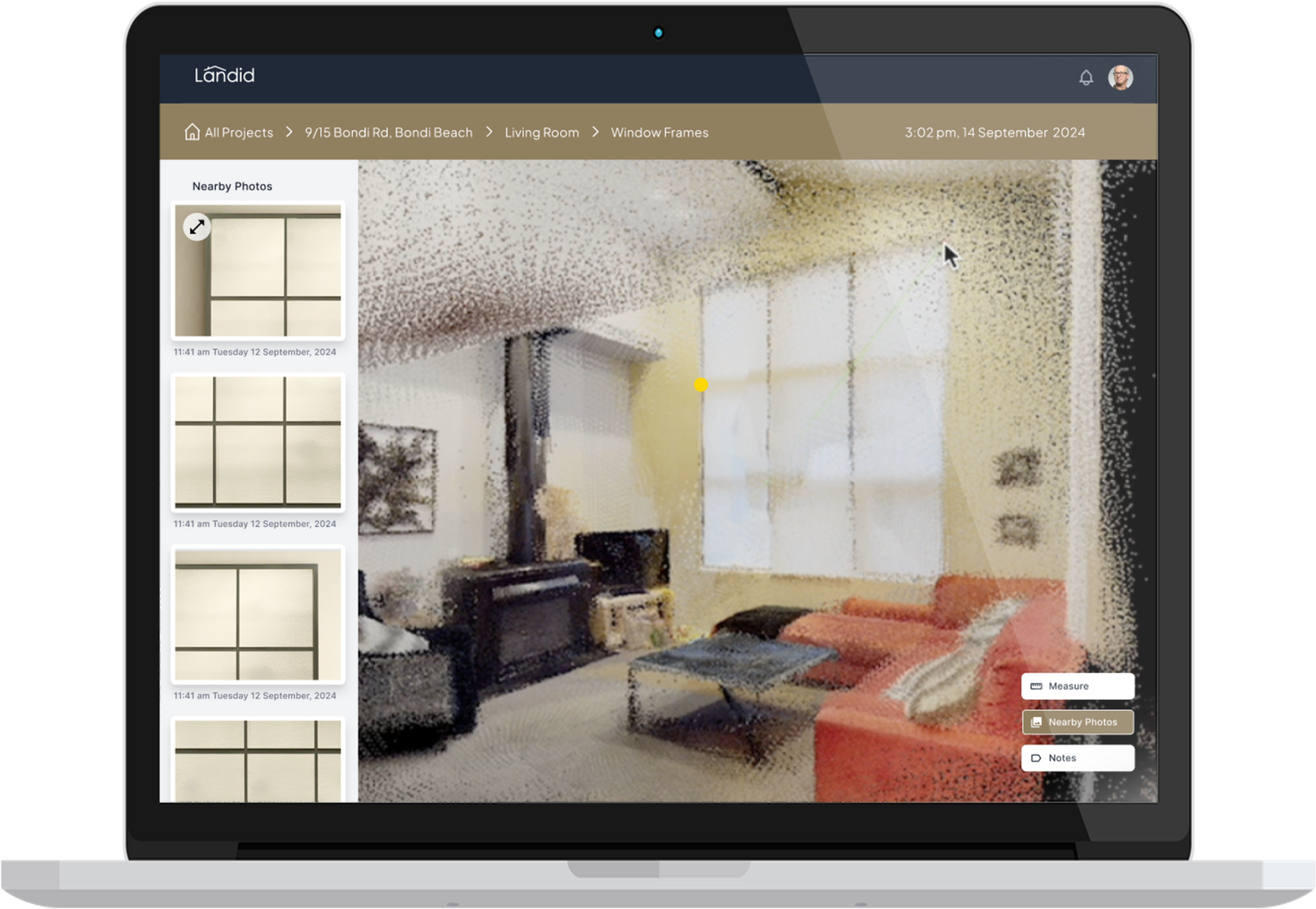Open the Notes tool
The image size is (1316, 909).
pos(1077,758)
